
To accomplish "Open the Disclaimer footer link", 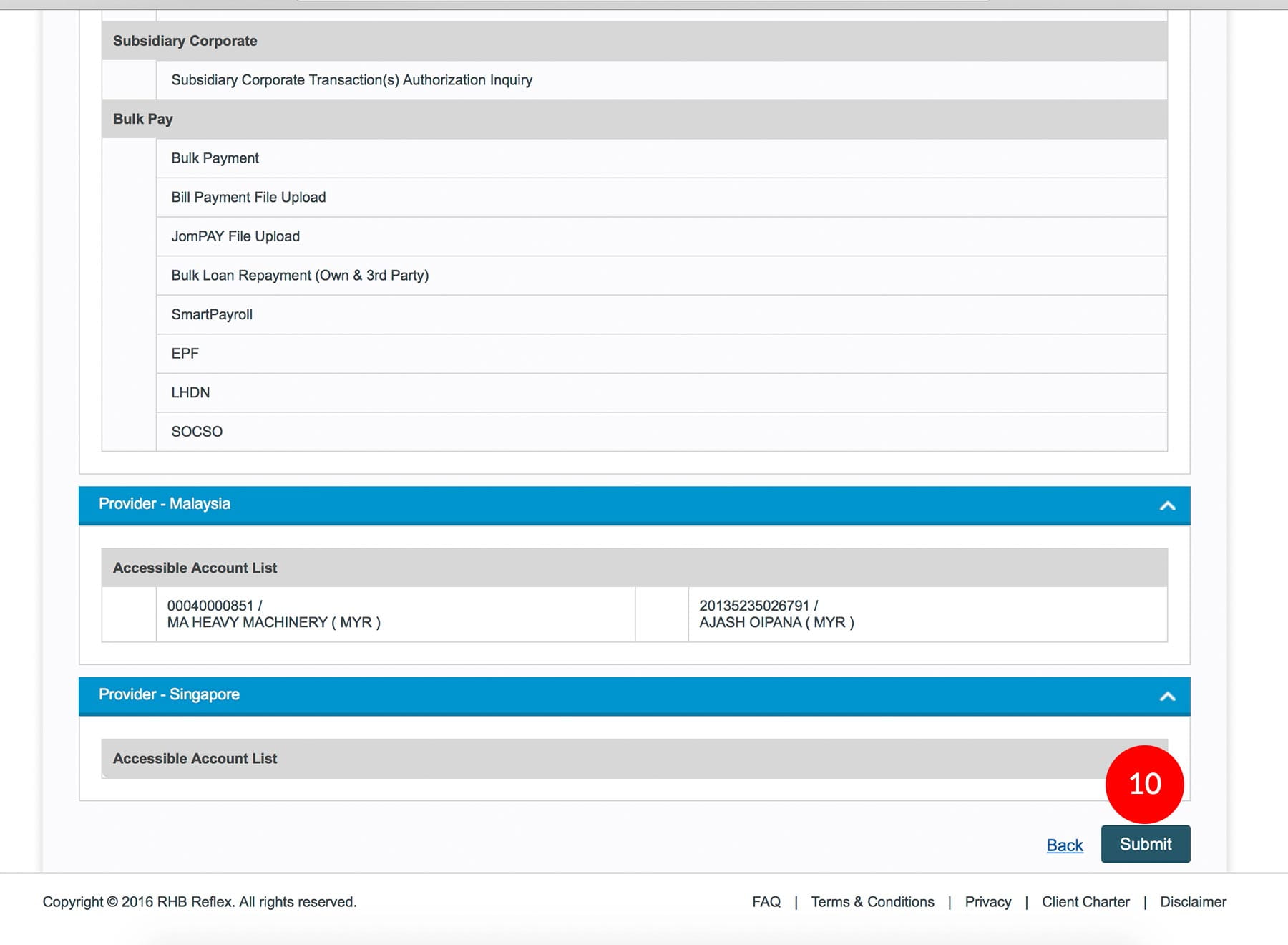I will (1193, 902).
